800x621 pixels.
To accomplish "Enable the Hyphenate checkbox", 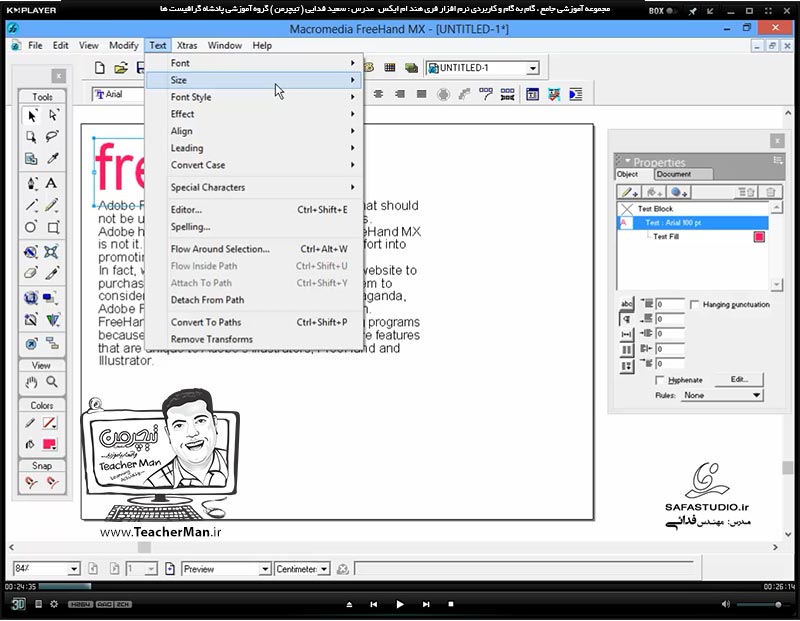I will pyautogui.click(x=660, y=380).
